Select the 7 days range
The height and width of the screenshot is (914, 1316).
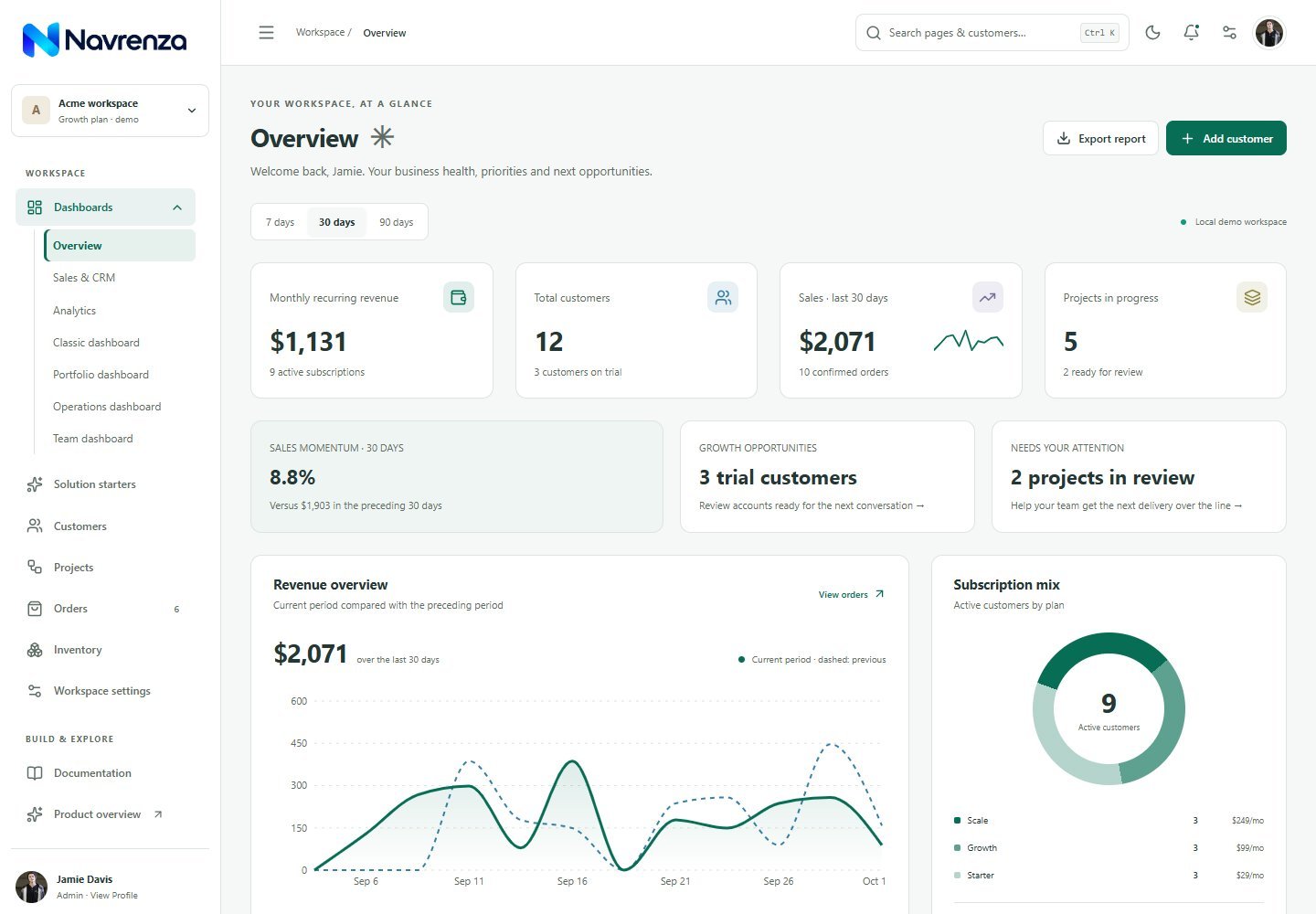coord(280,222)
